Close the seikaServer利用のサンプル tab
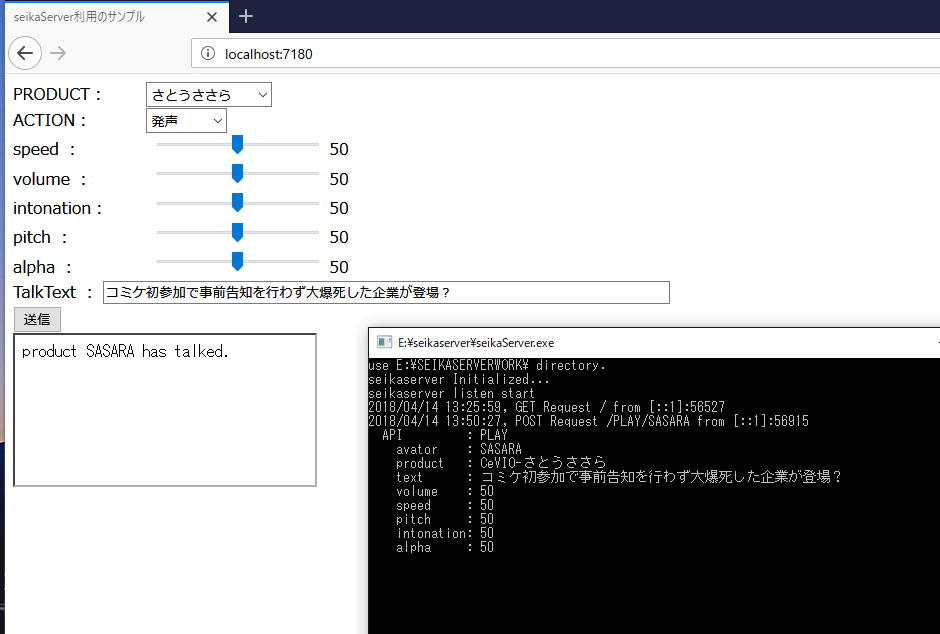Image resolution: width=940 pixels, height=634 pixels. 211,16
